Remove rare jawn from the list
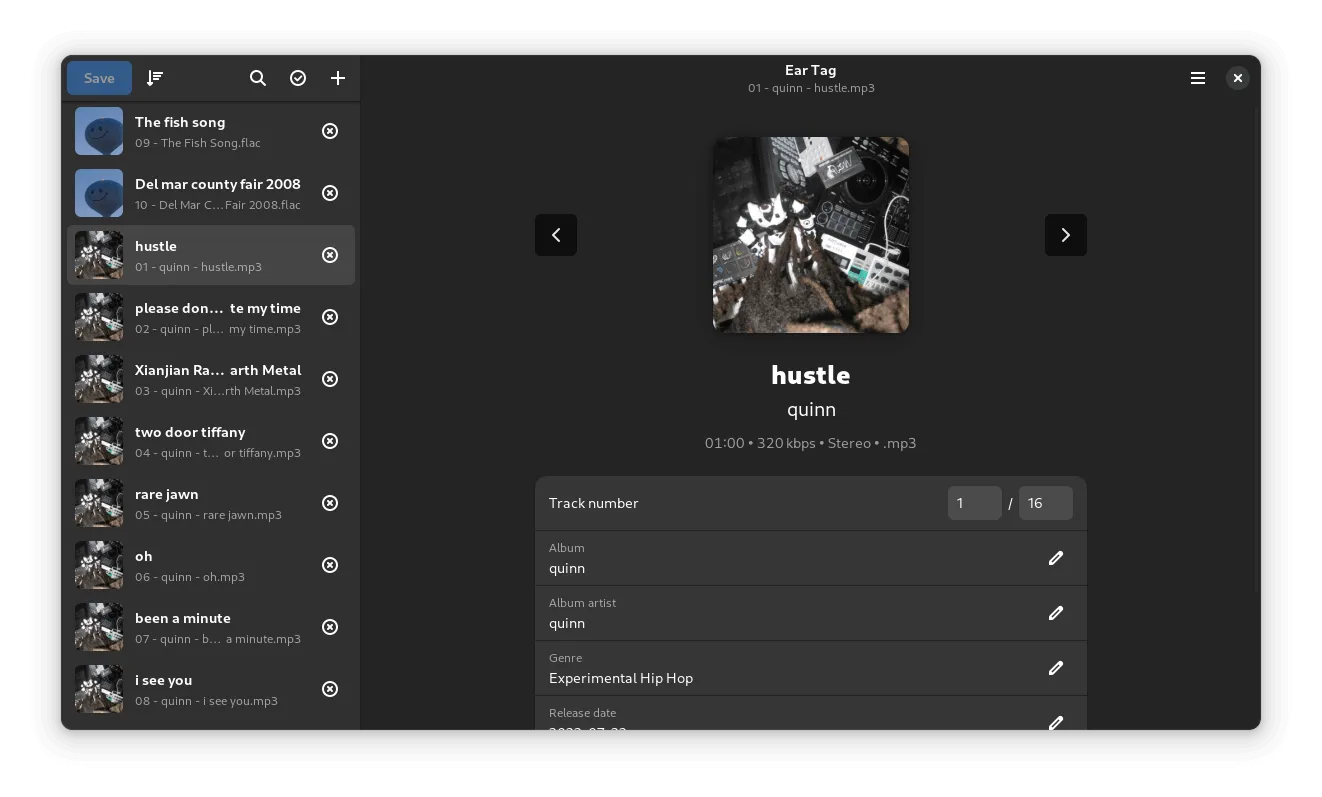This screenshot has height=797, width=1322. (x=330, y=503)
